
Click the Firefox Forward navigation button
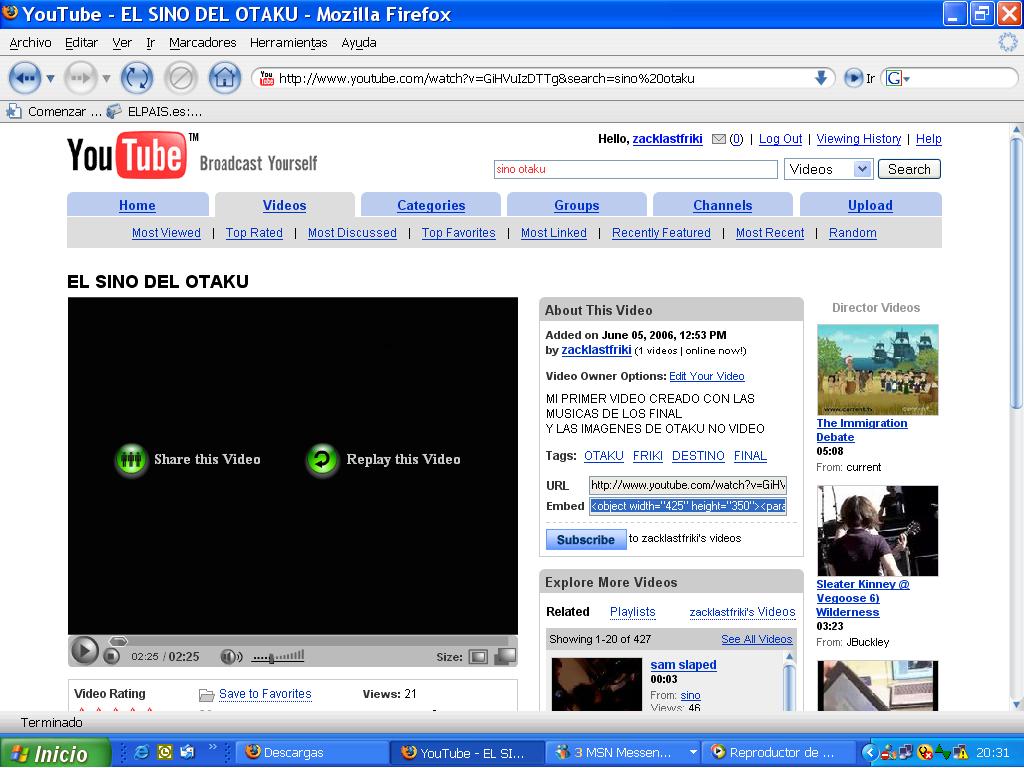pos(80,78)
